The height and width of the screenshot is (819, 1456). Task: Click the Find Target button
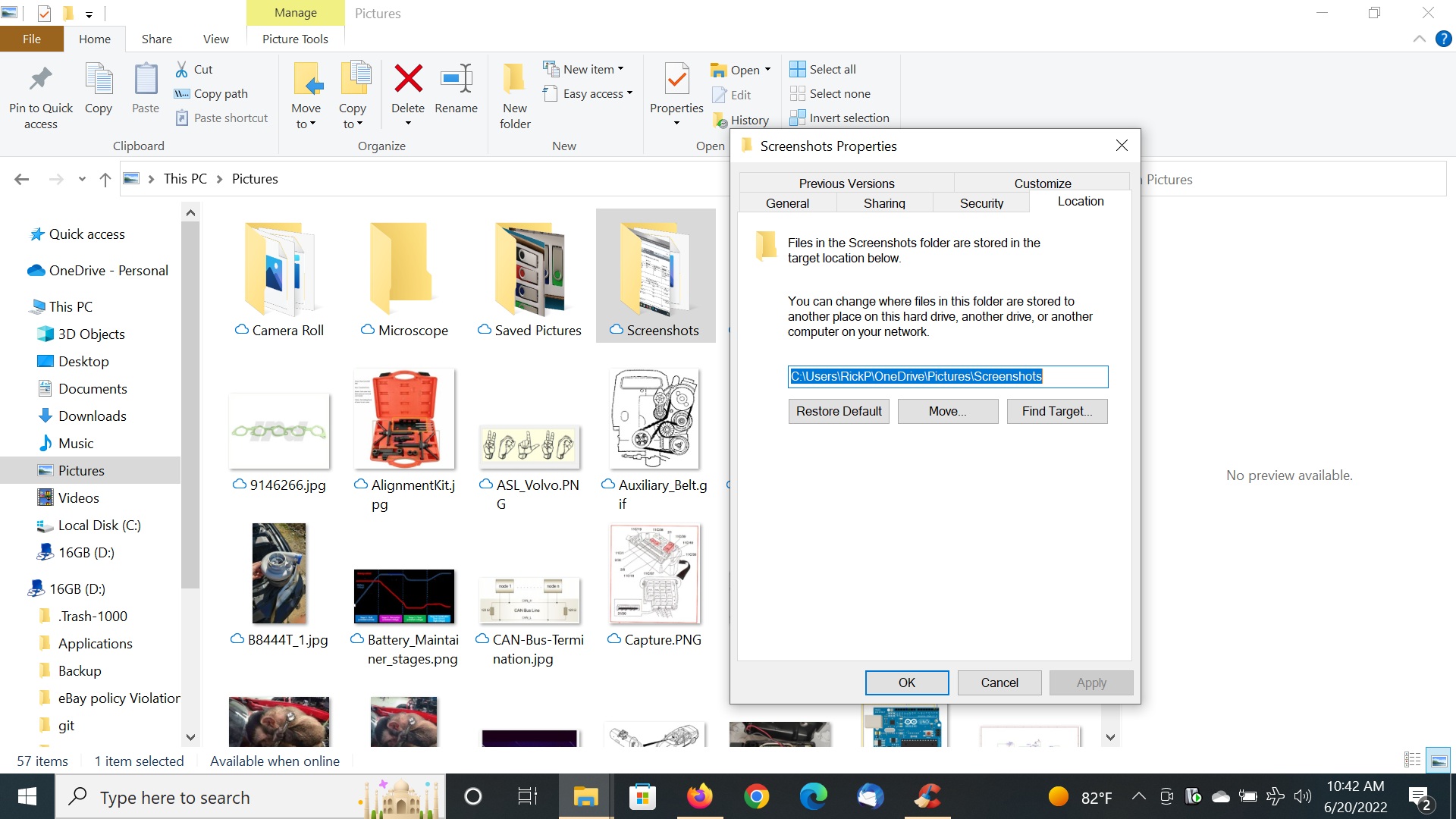pyautogui.click(x=1056, y=411)
